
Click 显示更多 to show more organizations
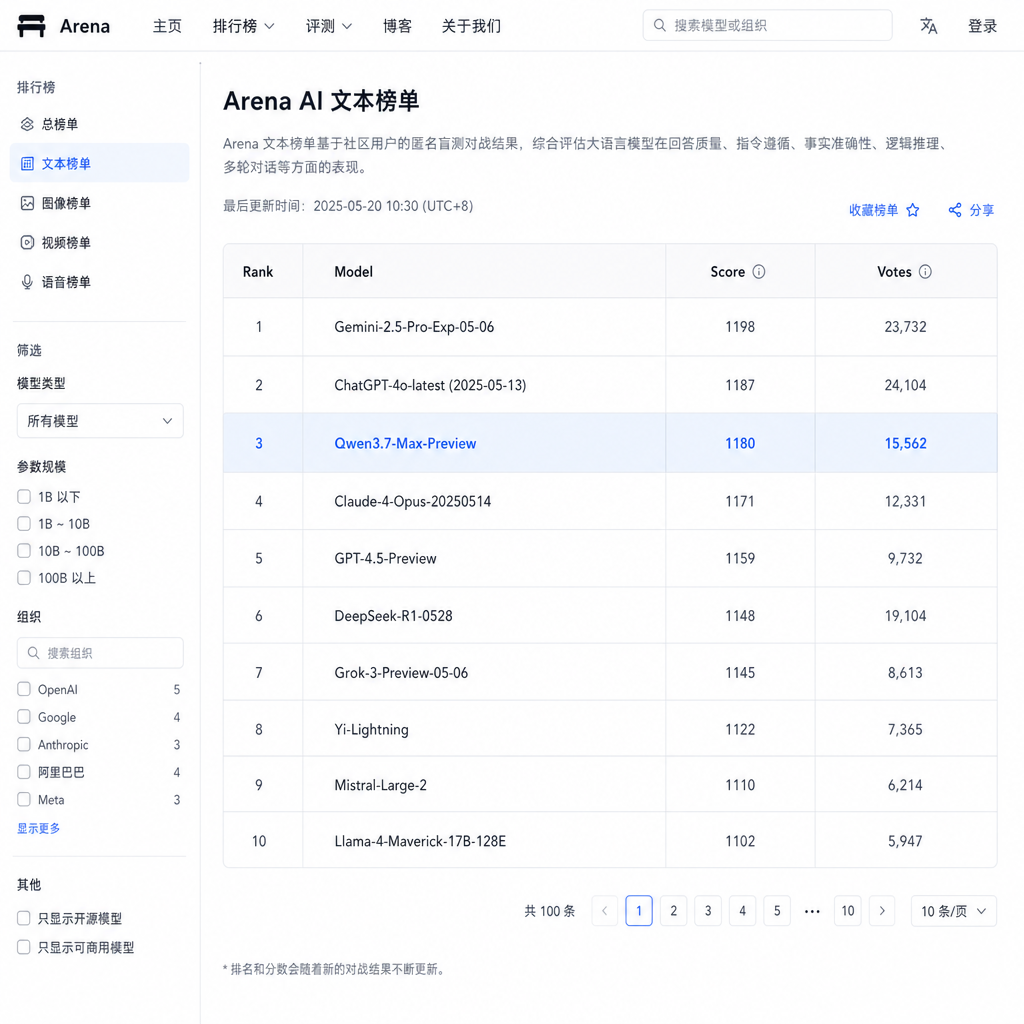(x=39, y=828)
